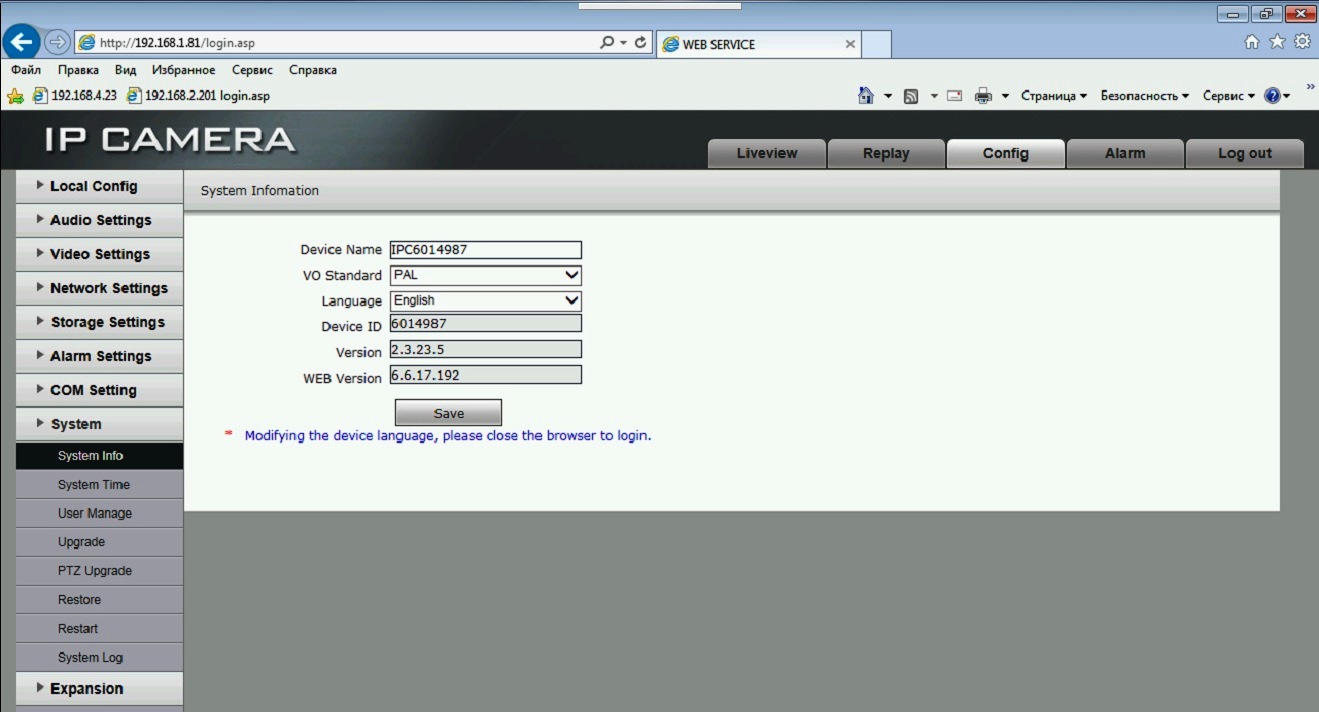
Task: Expand the Network Settings section
Action: coord(100,288)
